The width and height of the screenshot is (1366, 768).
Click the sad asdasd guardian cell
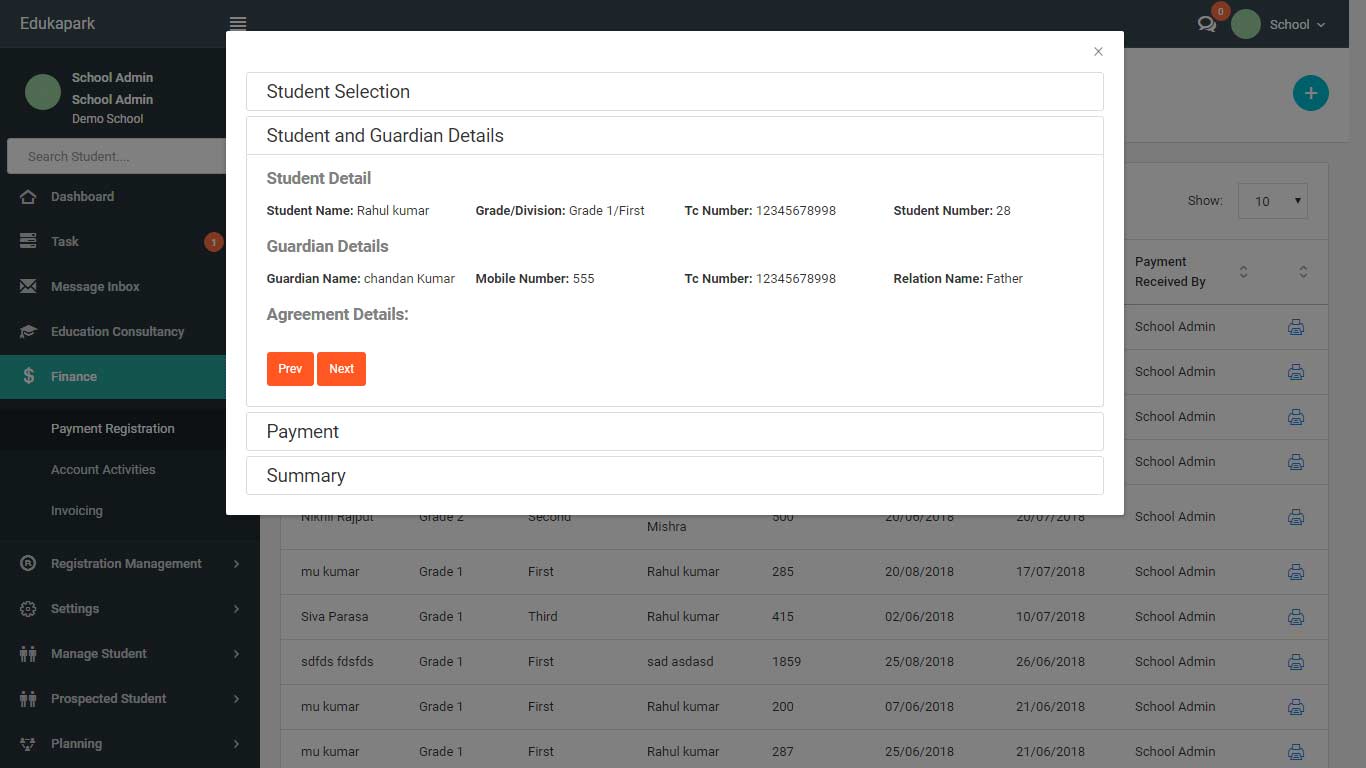(x=680, y=661)
